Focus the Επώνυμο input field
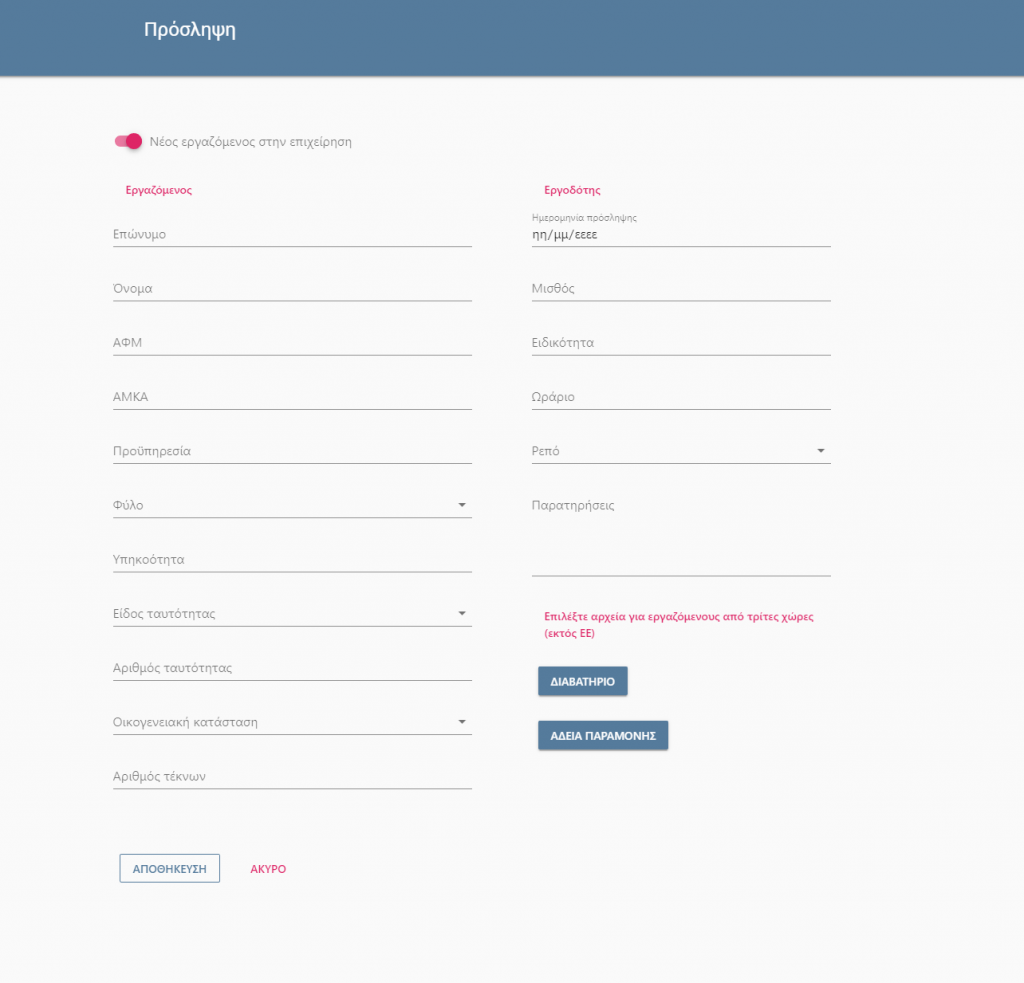This screenshot has width=1024, height=983. [x=292, y=234]
